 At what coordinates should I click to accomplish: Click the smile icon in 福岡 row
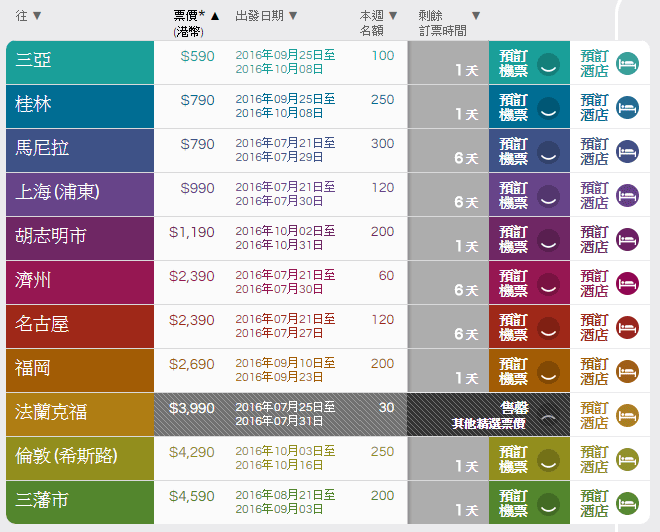pyautogui.click(x=547, y=371)
